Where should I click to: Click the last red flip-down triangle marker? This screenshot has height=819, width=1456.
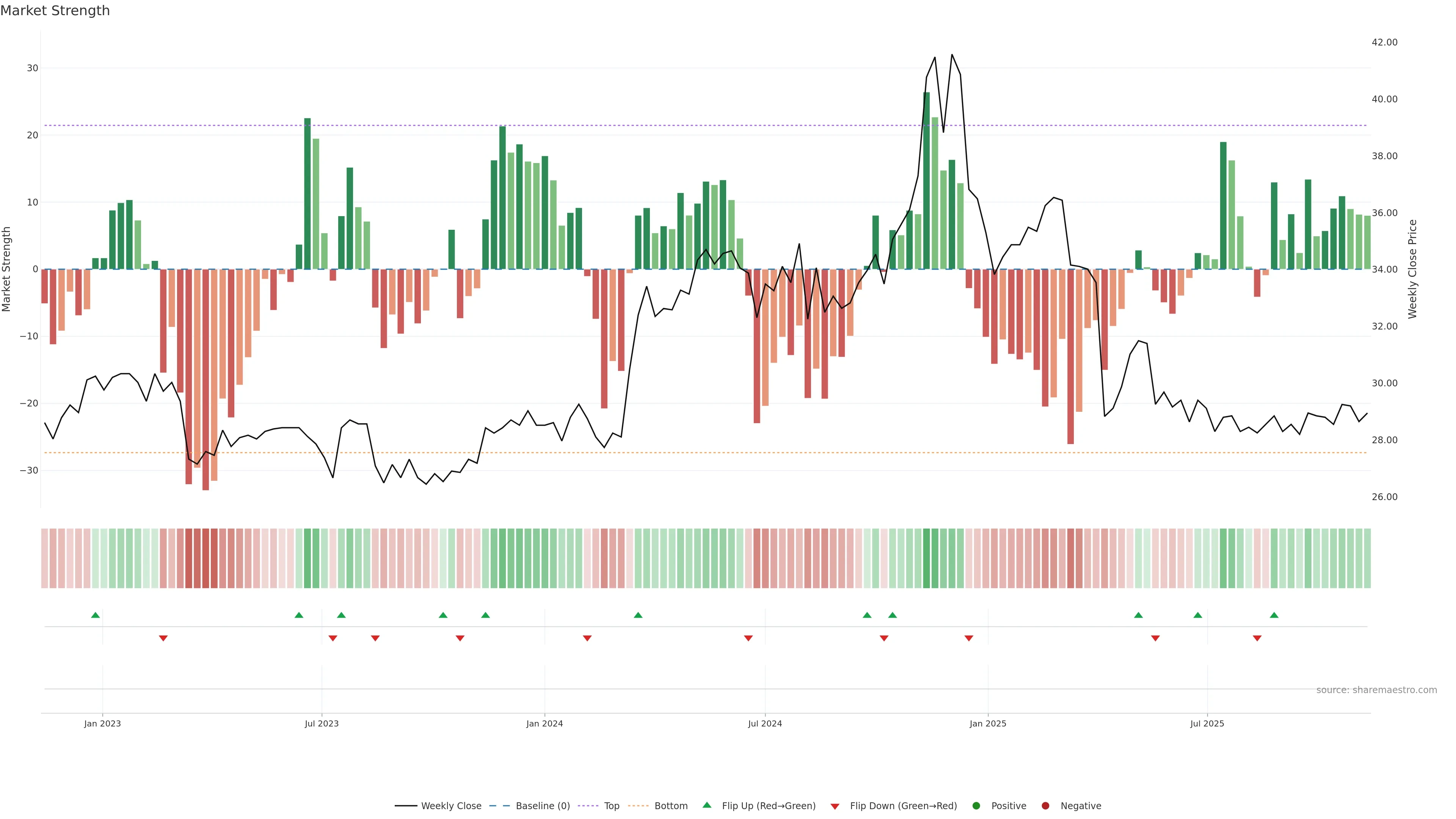[1257, 638]
